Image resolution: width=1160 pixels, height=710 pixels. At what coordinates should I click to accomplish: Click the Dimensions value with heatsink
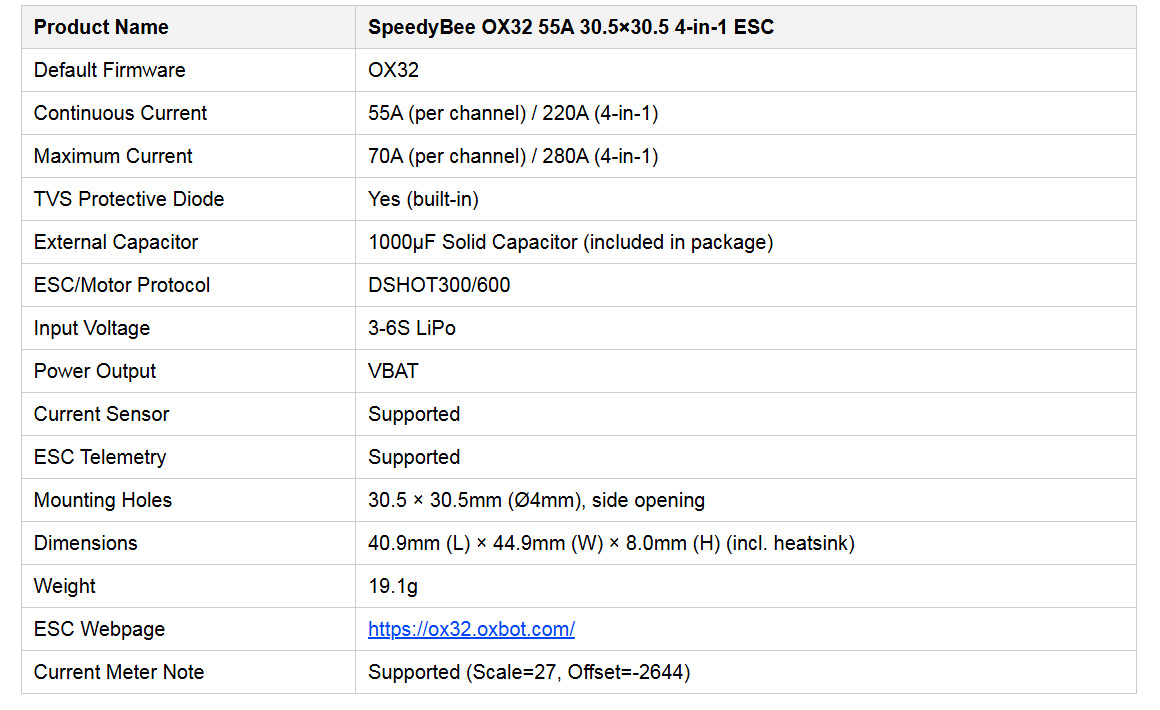pos(611,544)
